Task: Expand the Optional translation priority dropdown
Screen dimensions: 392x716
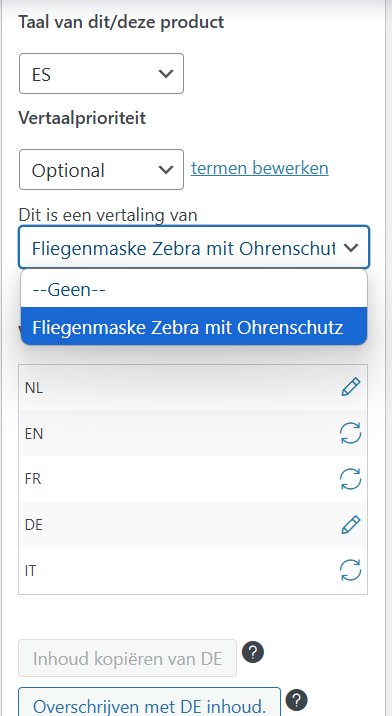Action: 101,169
